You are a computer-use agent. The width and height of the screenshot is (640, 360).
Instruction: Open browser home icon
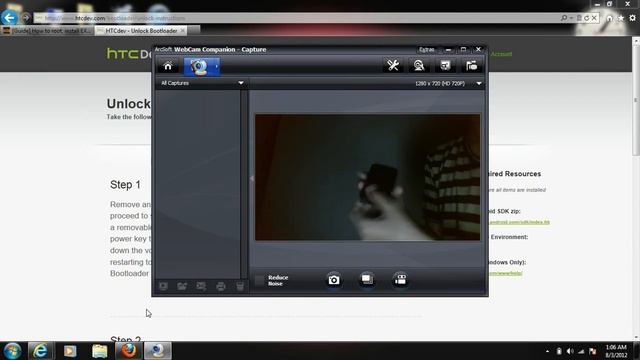(609, 18)
